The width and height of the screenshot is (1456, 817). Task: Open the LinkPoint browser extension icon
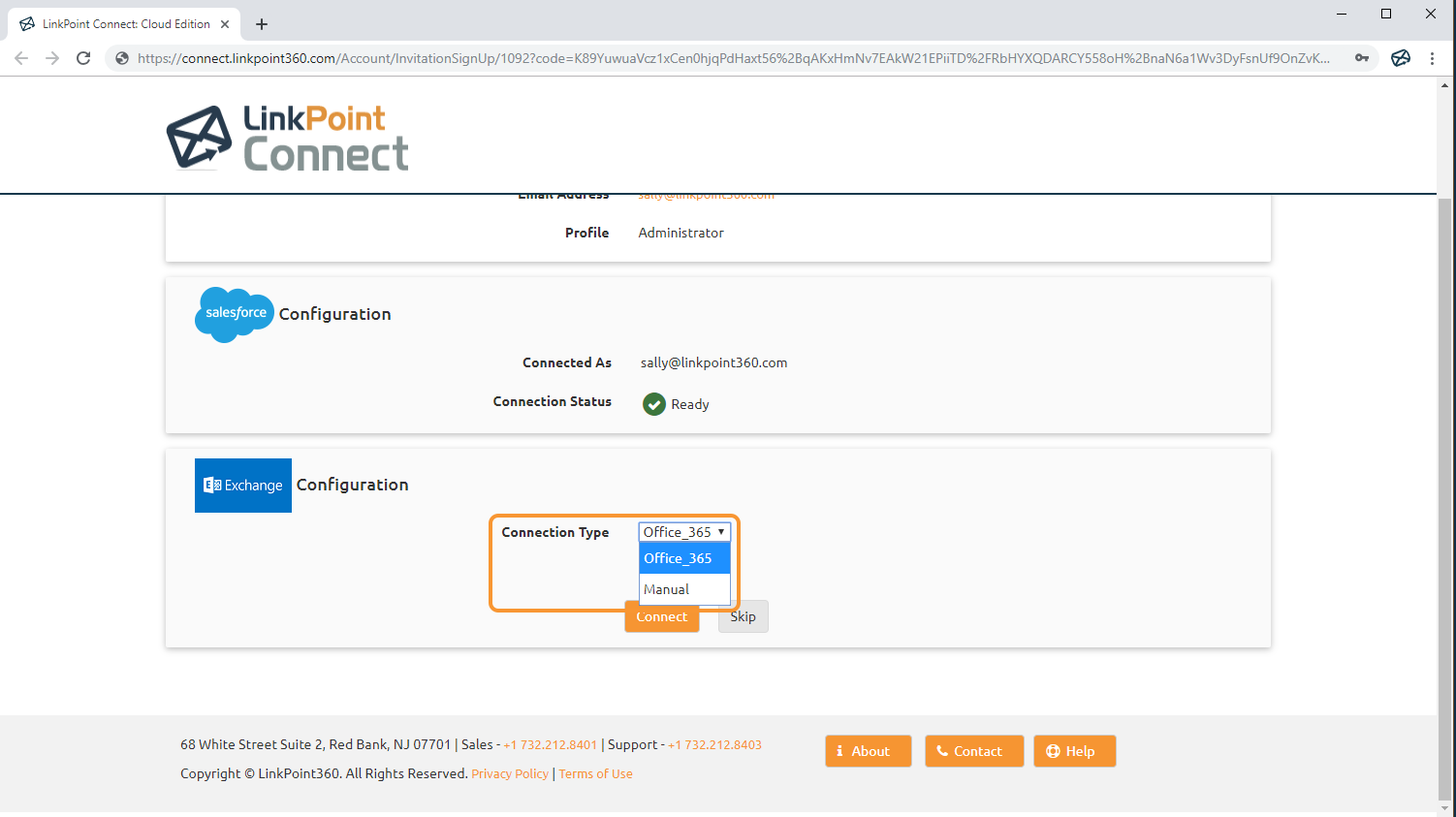(1401, 58)
